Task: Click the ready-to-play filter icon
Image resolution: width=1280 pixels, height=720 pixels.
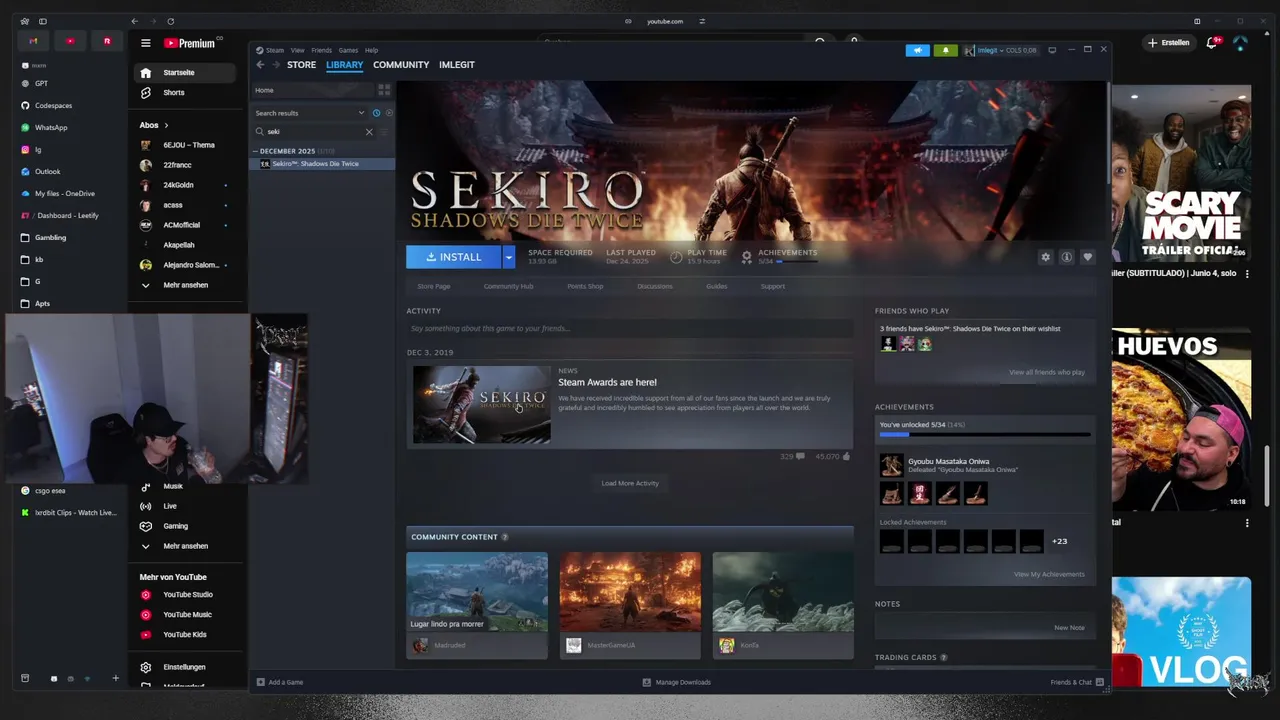Action: click(x=389, y=113)
